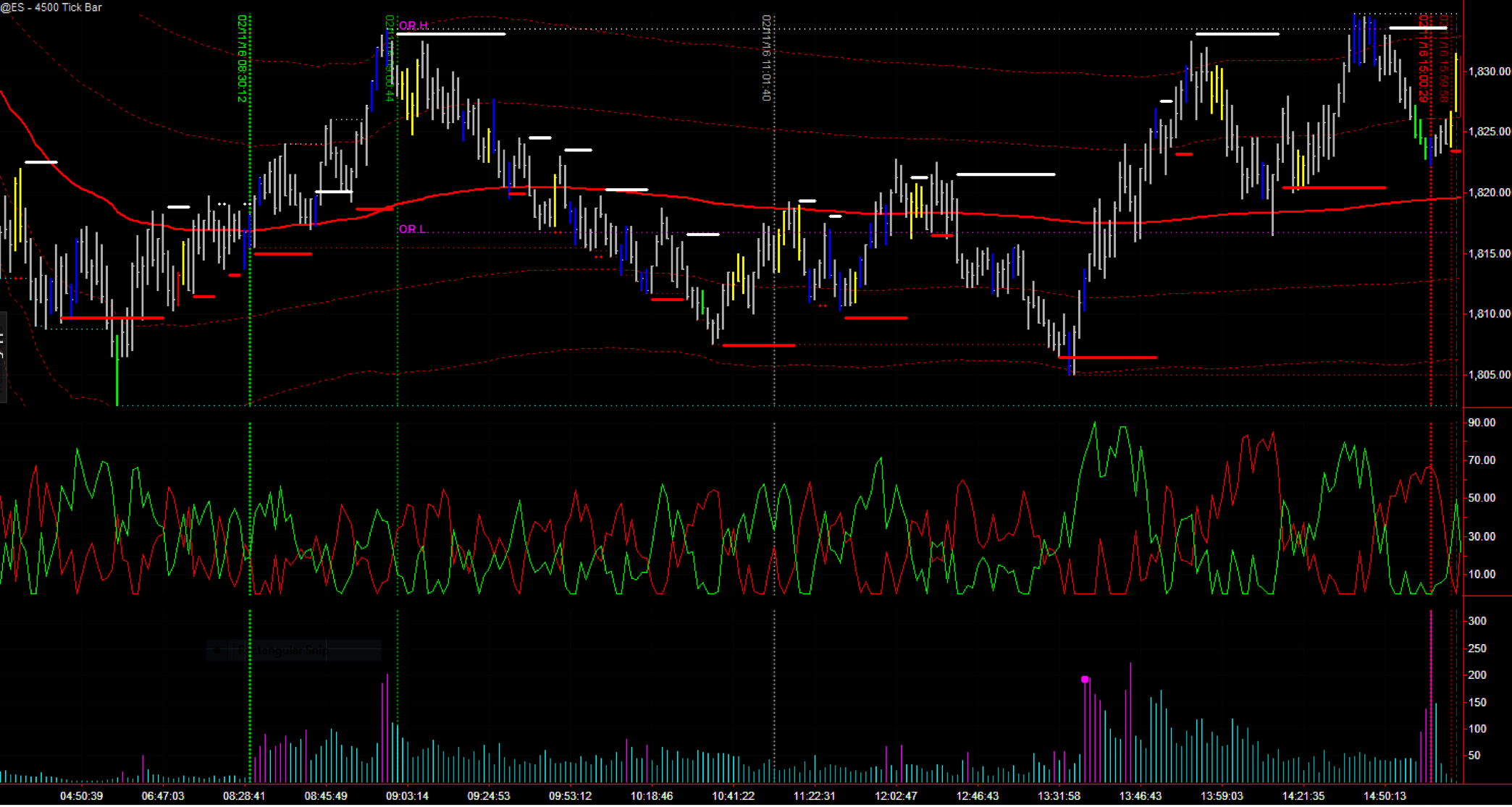Click the magenta OR.L label
The height and width of the screenshot is (807, 1512).
[412, 229]
